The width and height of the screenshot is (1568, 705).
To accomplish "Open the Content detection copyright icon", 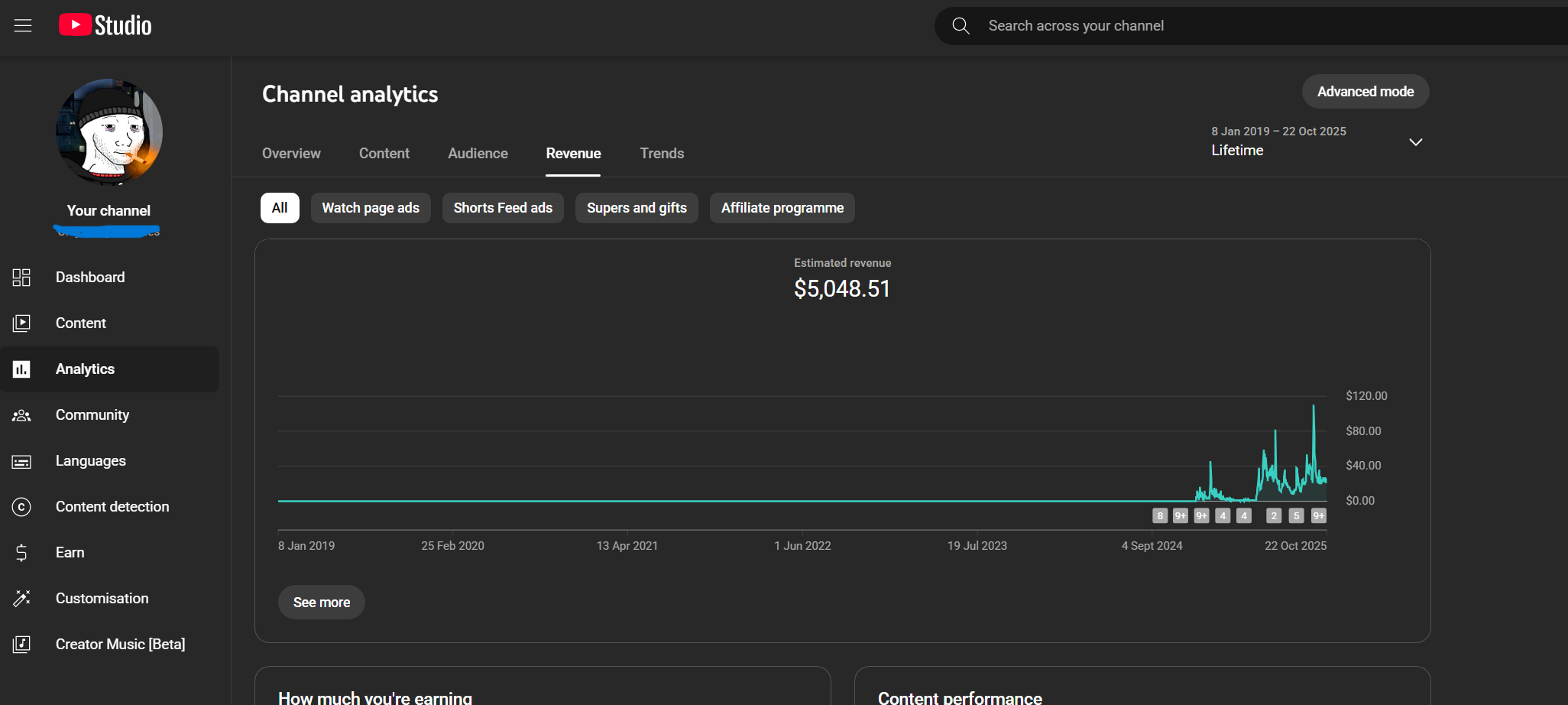I will pos(21,507).
